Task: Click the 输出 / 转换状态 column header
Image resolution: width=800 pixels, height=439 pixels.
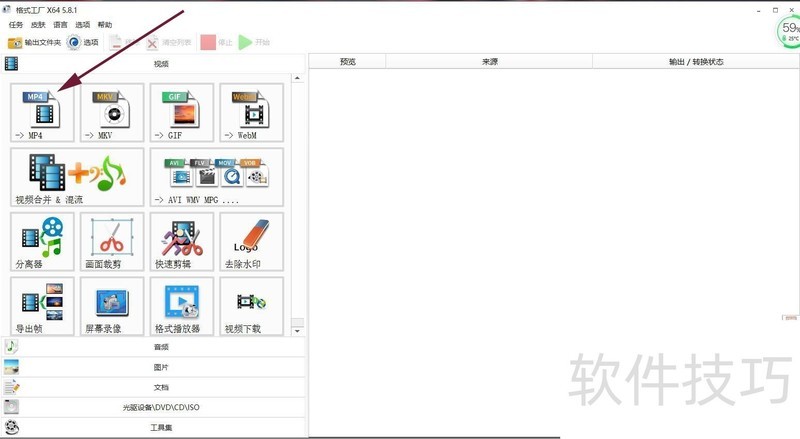Action: (696, 61)
